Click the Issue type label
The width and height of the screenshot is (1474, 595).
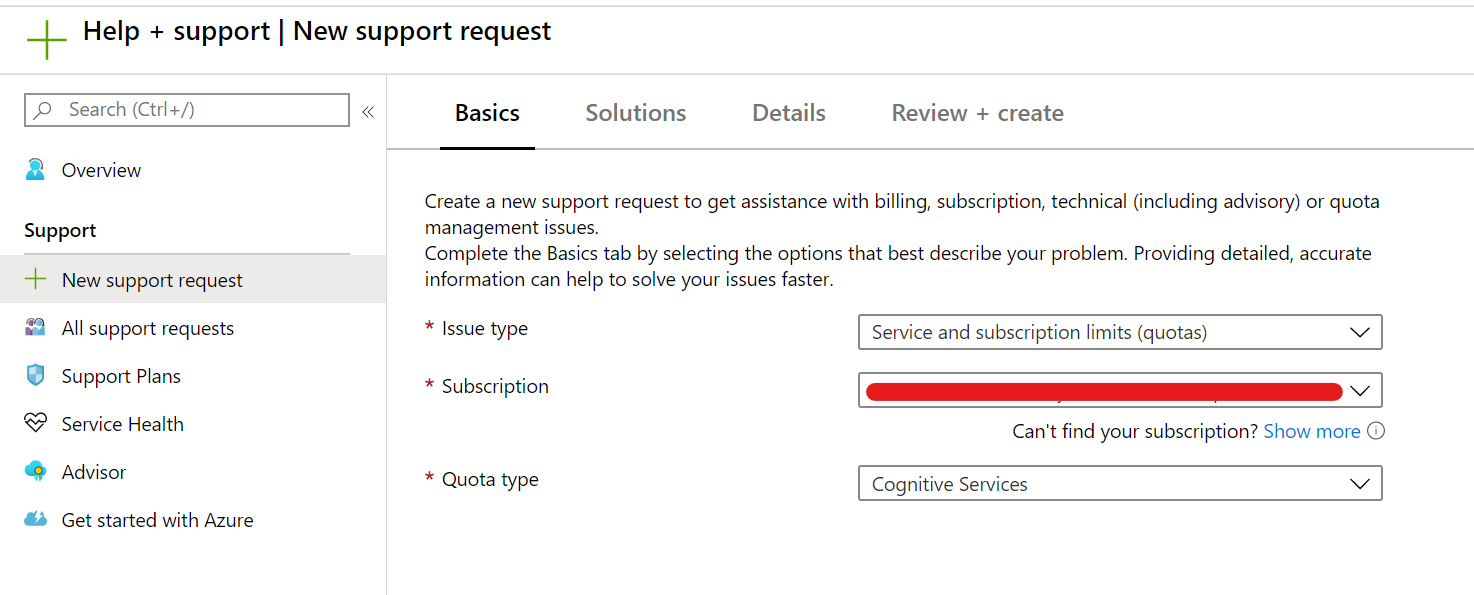click(485, 328)
